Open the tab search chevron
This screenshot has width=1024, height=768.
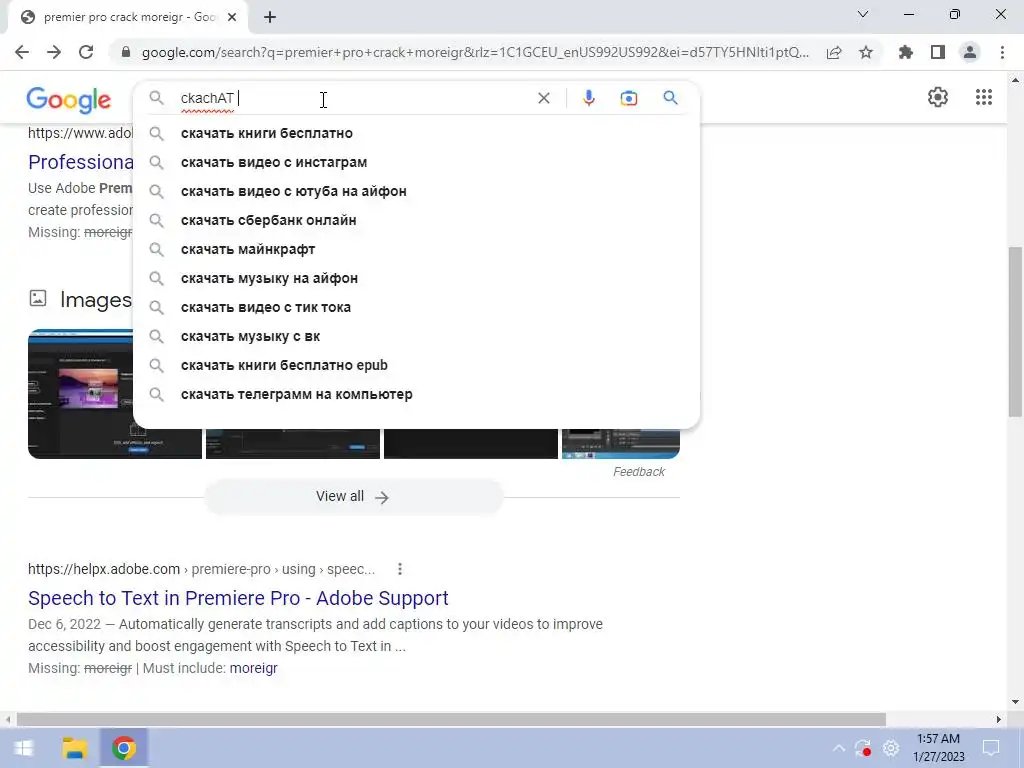pyautogui.click(x=863, y=14)
